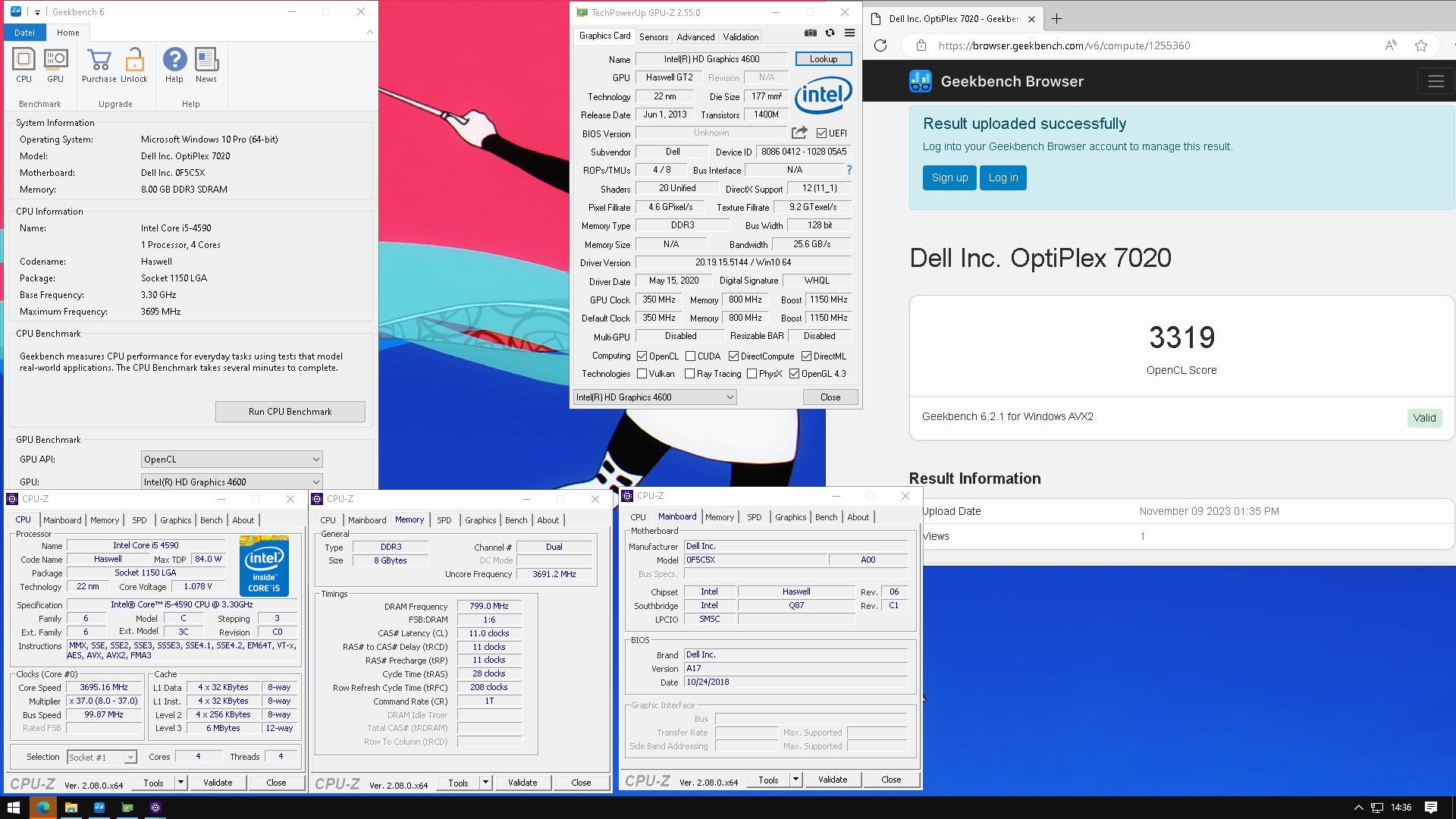Open the notification center icon
The width and height of the screenshot is (1456, 819).
tap(1431, 808)
